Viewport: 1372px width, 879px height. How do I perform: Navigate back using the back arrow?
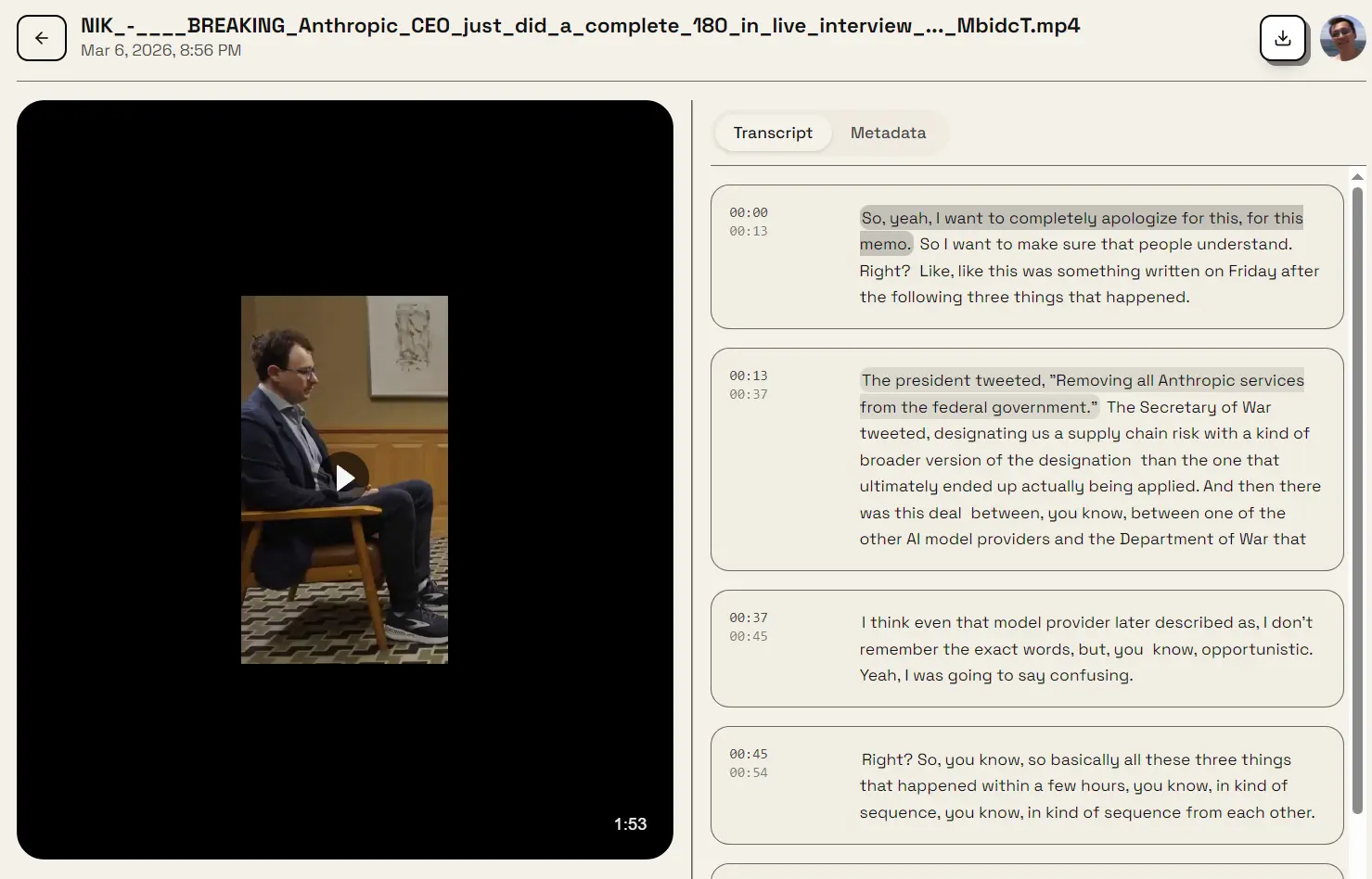click(41, 38)
